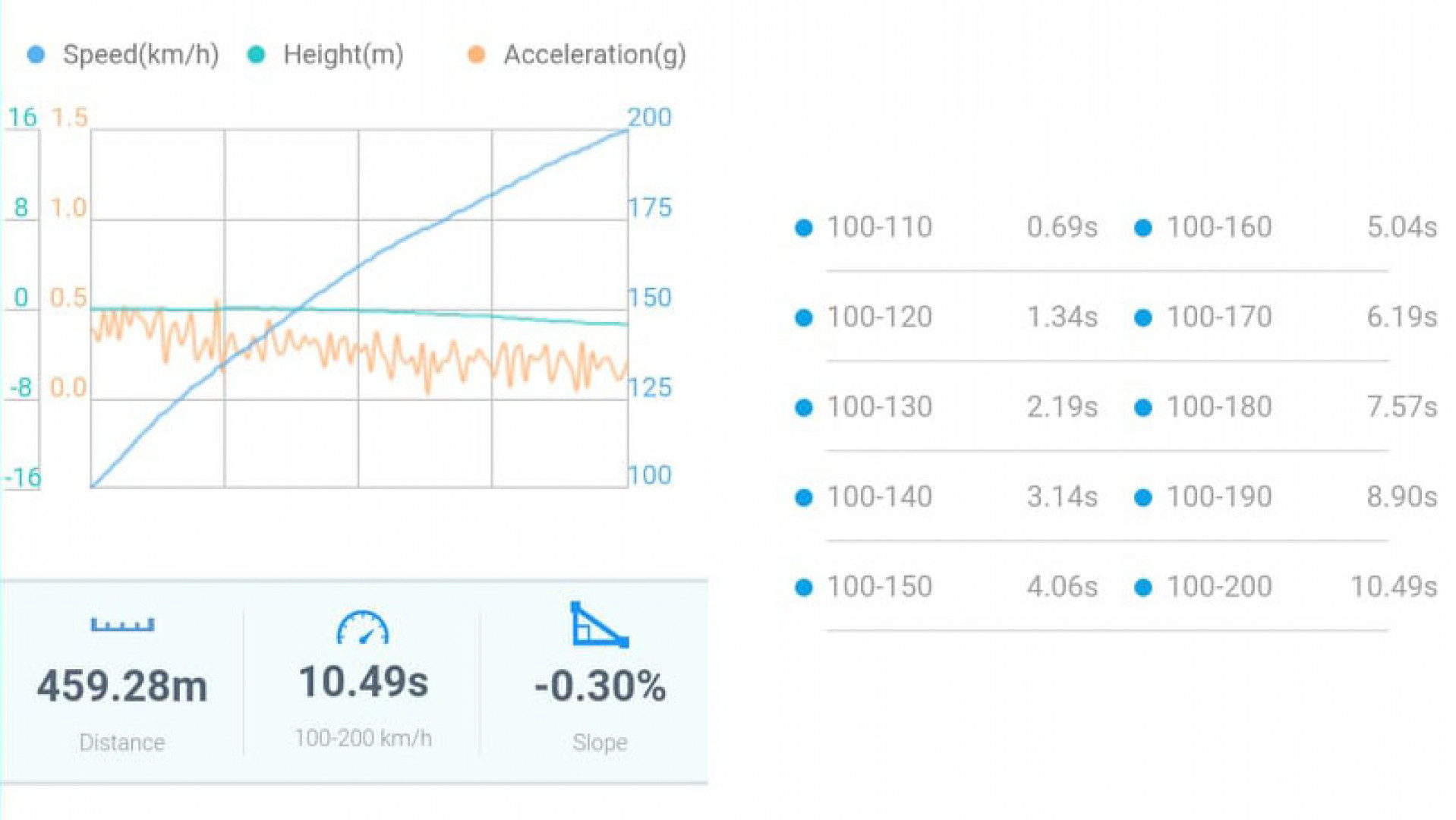Click the 100-150 split bullet

(804, 588)
